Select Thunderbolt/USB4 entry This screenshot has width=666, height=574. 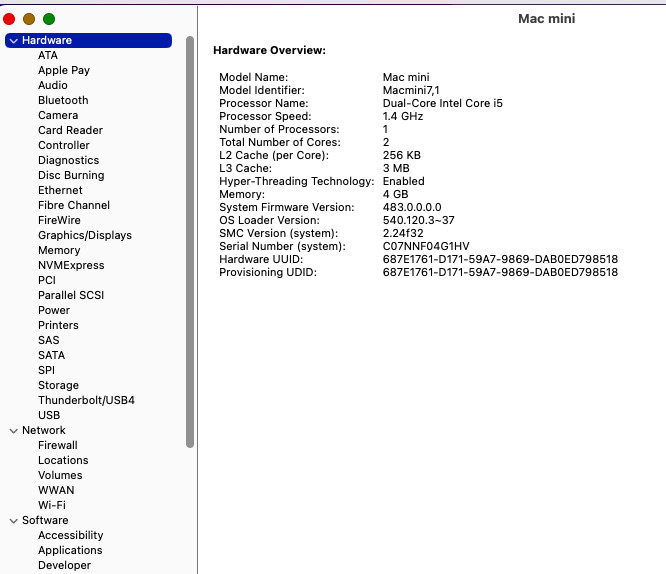86,400
